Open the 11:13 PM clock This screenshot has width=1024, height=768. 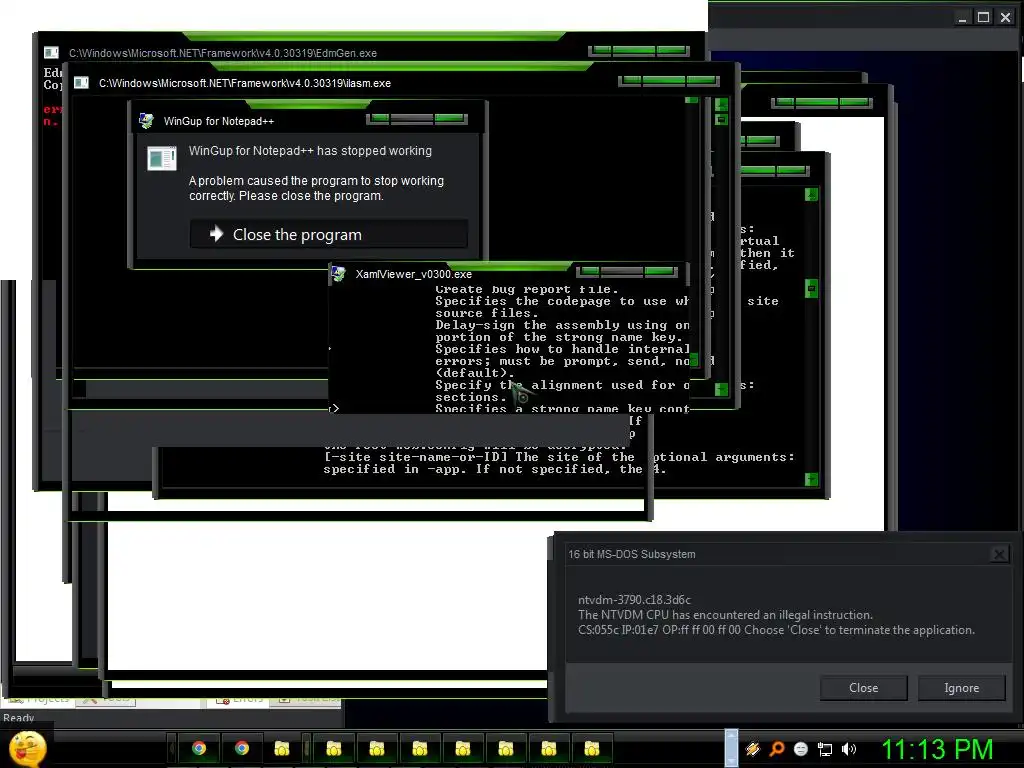pyautogui.click(x=937, y=749)
